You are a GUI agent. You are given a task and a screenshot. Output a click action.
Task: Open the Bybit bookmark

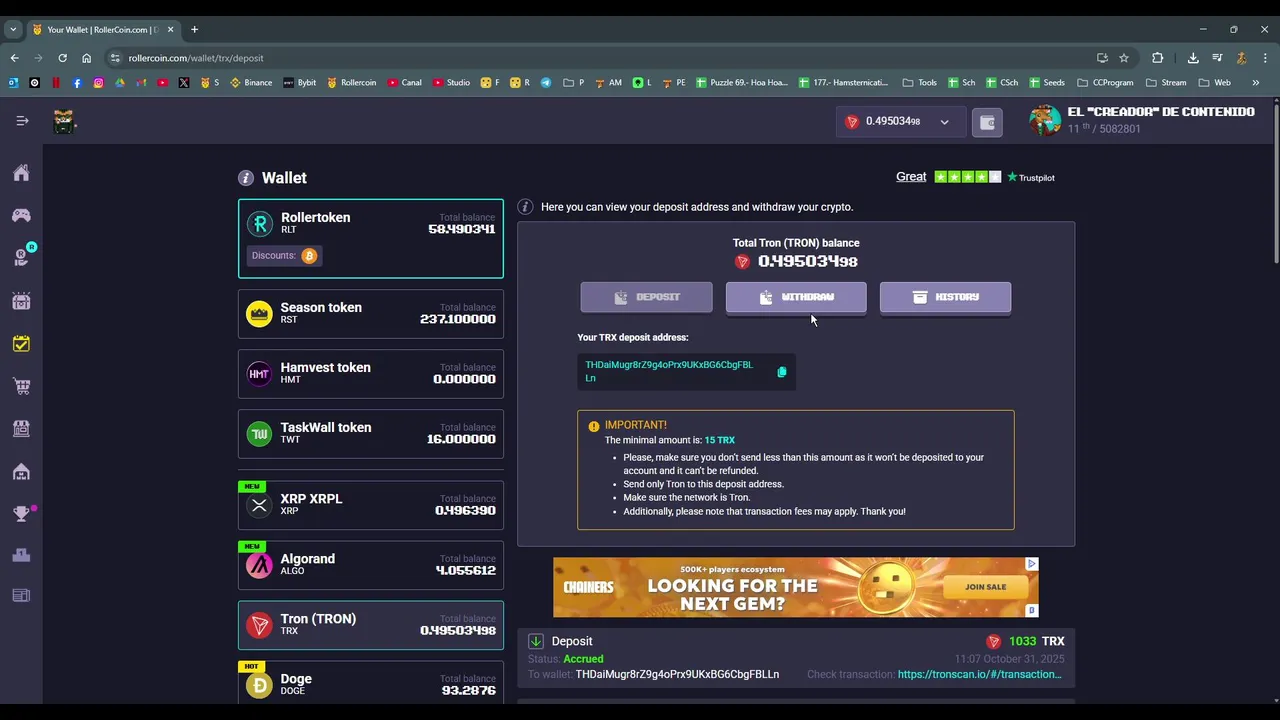[299, 83]
